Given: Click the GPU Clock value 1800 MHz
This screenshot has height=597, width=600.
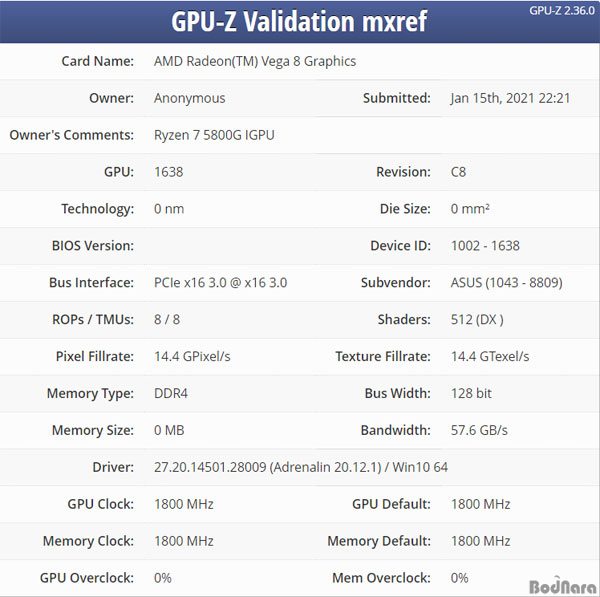Looking at the screenshot, I should [184, 504].
